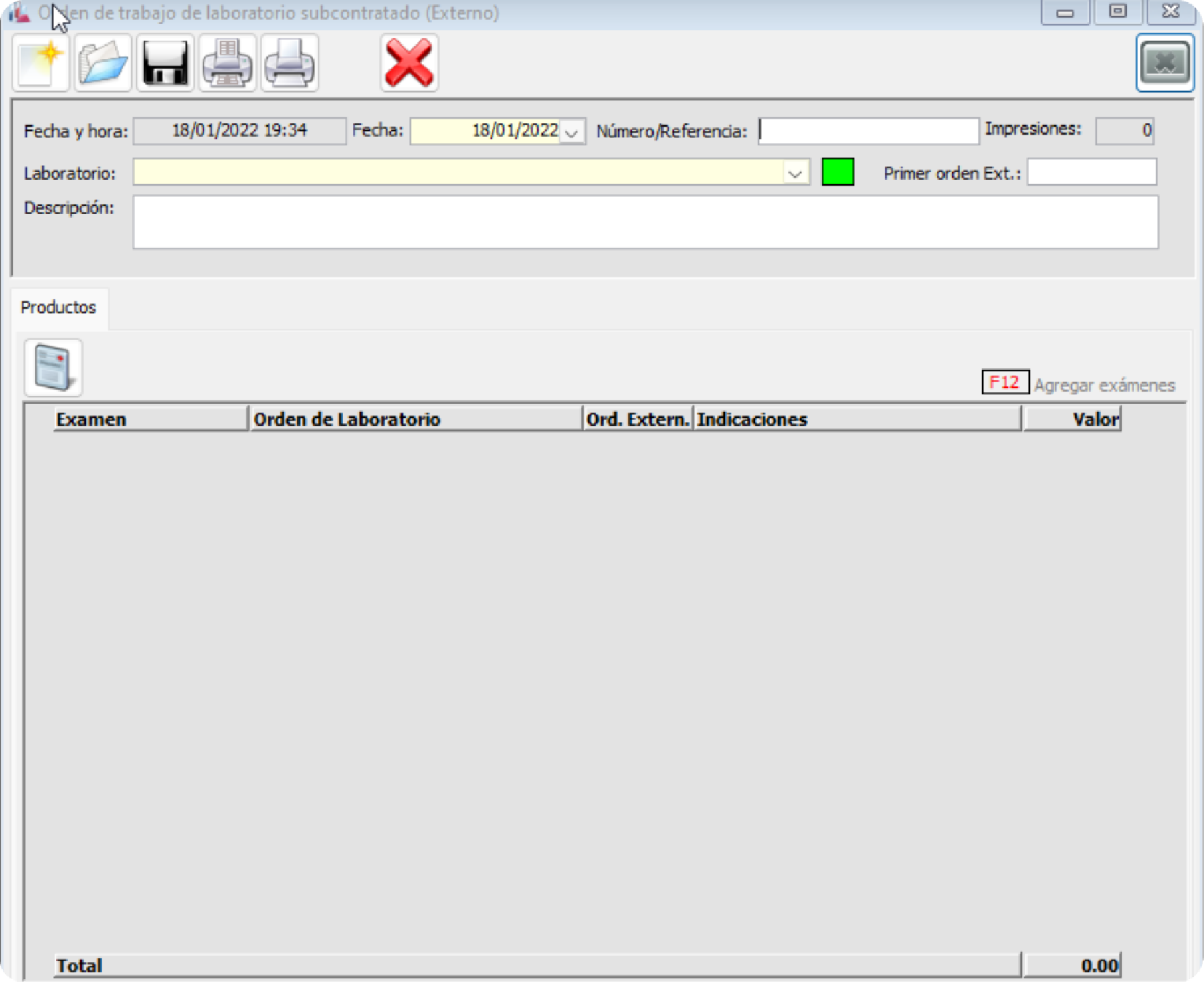Screen dimensions: 1204x982
Task: Focus the Número/Referencia input field
Action: [x=868, y=132]
